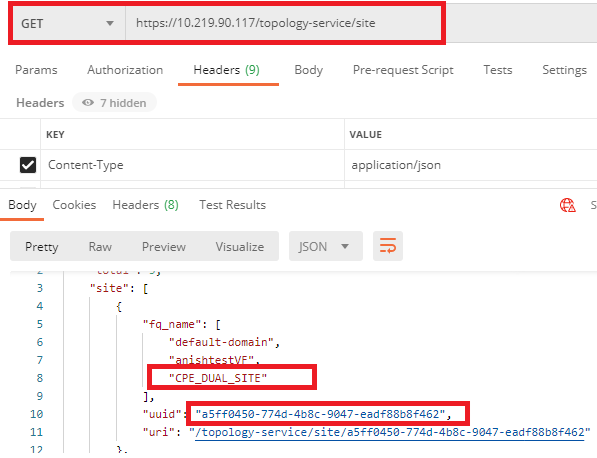
Task: Select the Visualize response view
Action: click(x=240, y=247)
